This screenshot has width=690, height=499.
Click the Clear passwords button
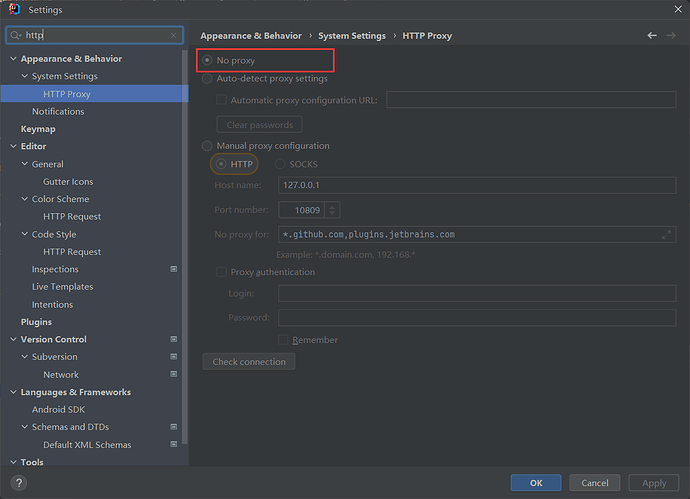pyautogui.click(x=259, y=125)
